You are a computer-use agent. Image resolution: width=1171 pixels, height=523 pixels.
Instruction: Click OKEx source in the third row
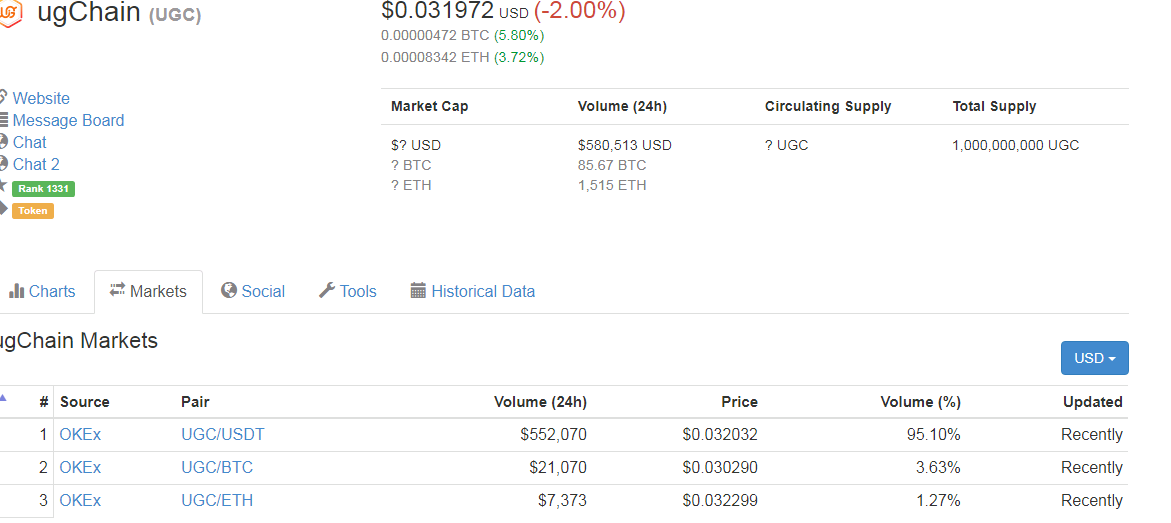tap(80, 501)
